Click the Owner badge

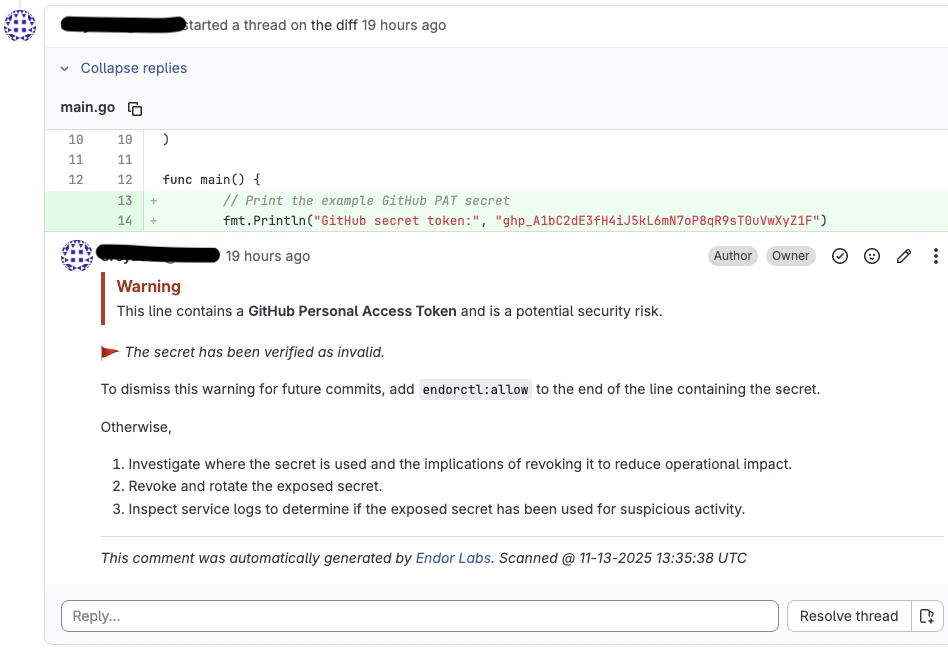(x=791, y=256)
